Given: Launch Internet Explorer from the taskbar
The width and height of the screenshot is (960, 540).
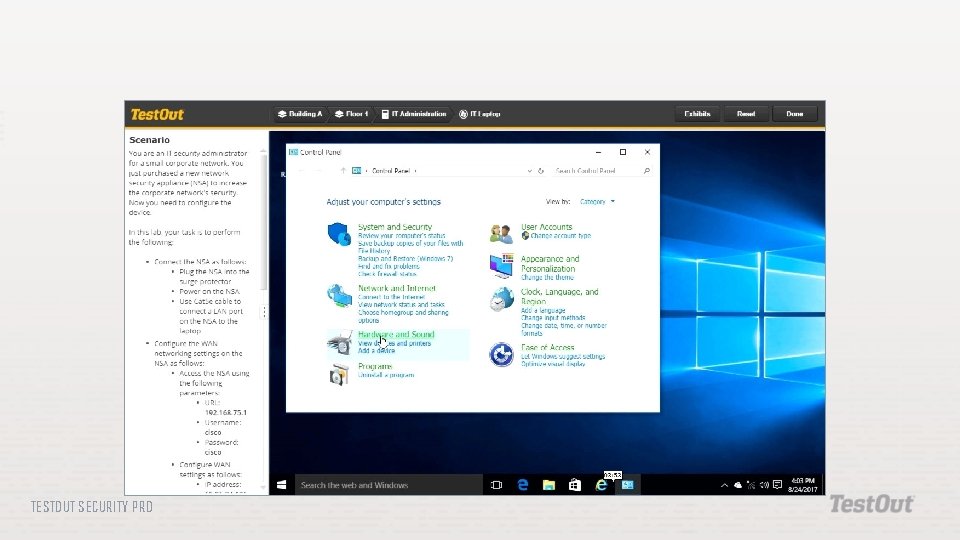Looking at the screenshot, I should tap(601, 485).
